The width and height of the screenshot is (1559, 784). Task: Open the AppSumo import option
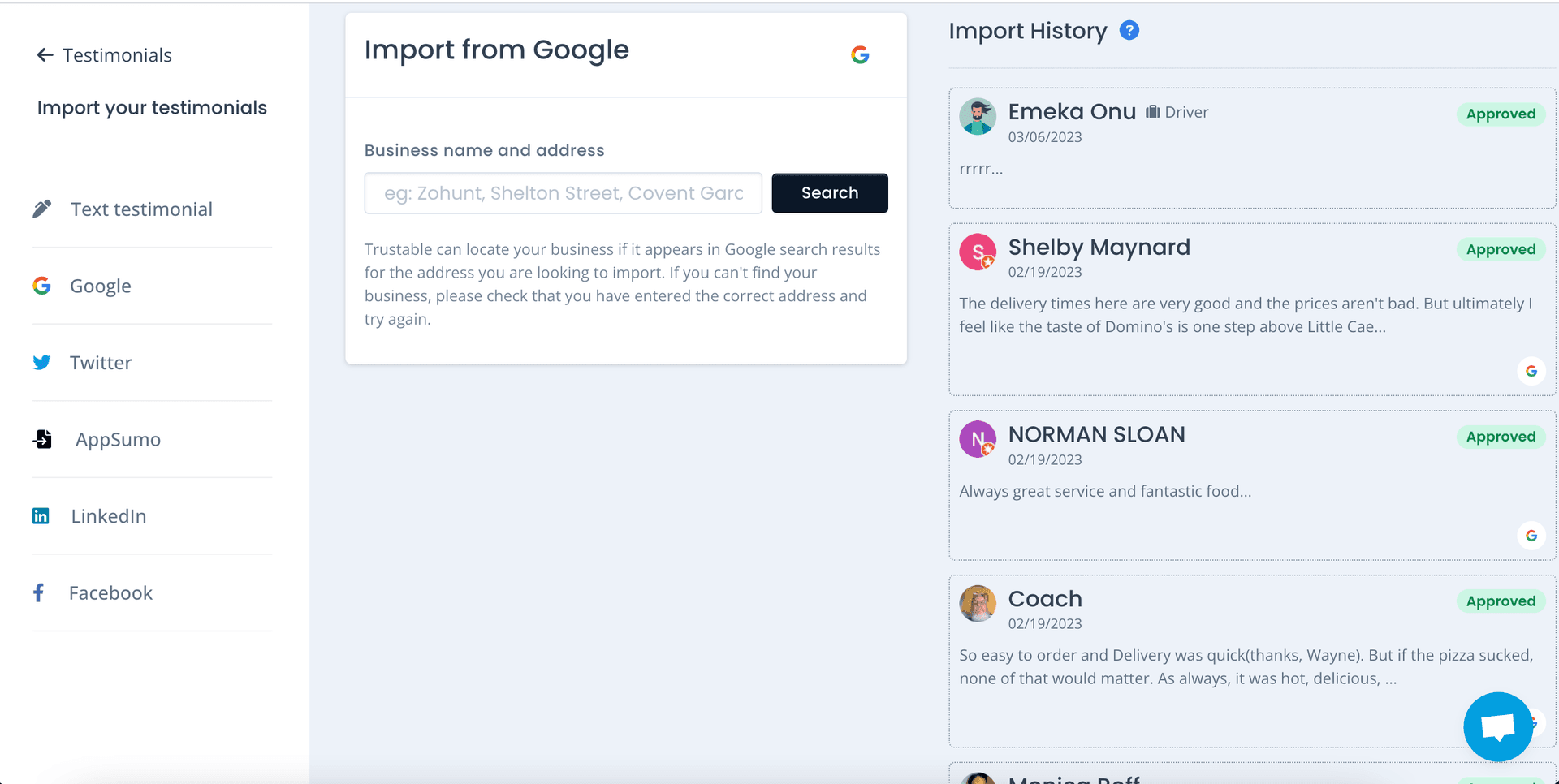tap(118, 439)
